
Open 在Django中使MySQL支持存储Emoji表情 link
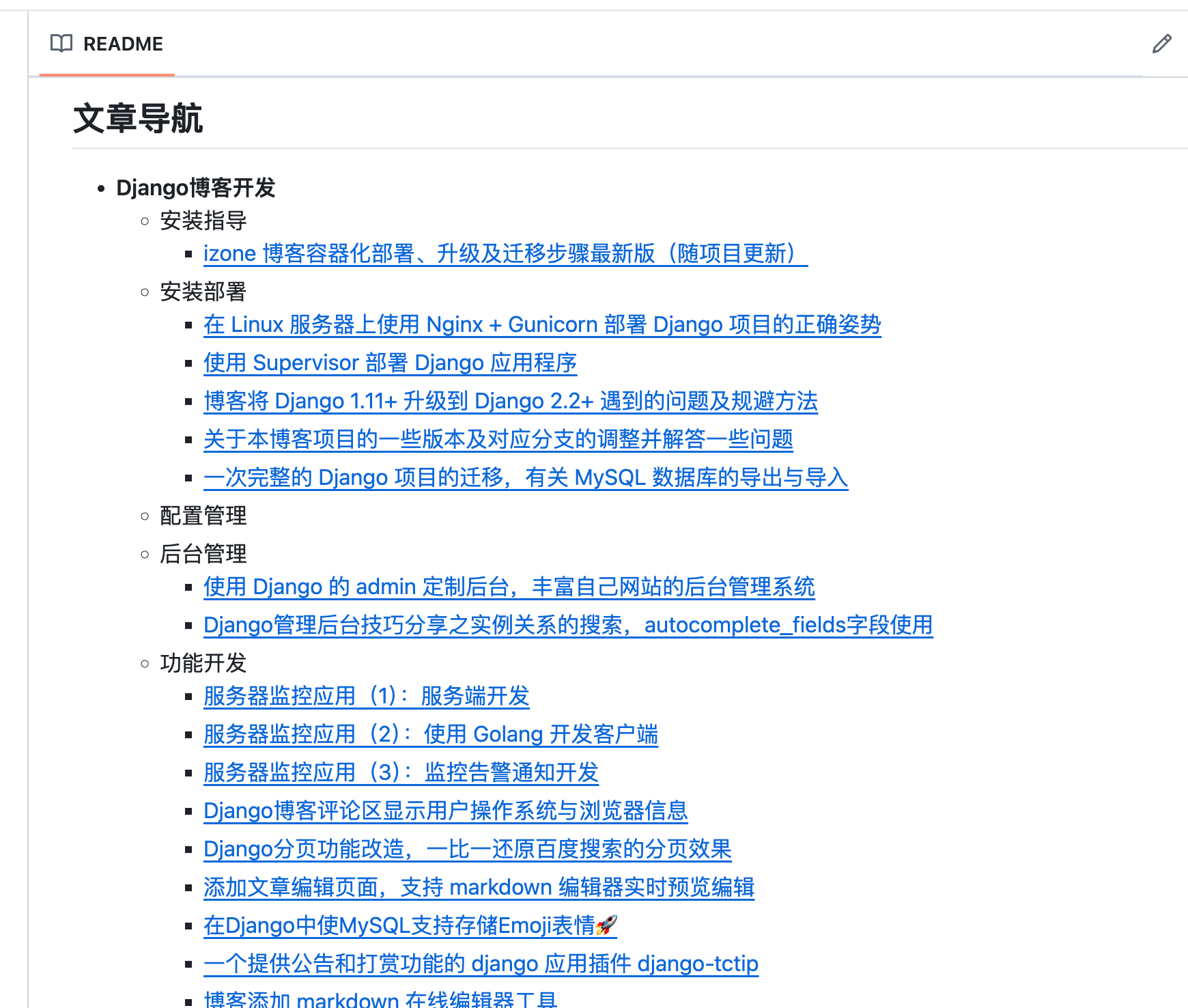coord(410,925)
